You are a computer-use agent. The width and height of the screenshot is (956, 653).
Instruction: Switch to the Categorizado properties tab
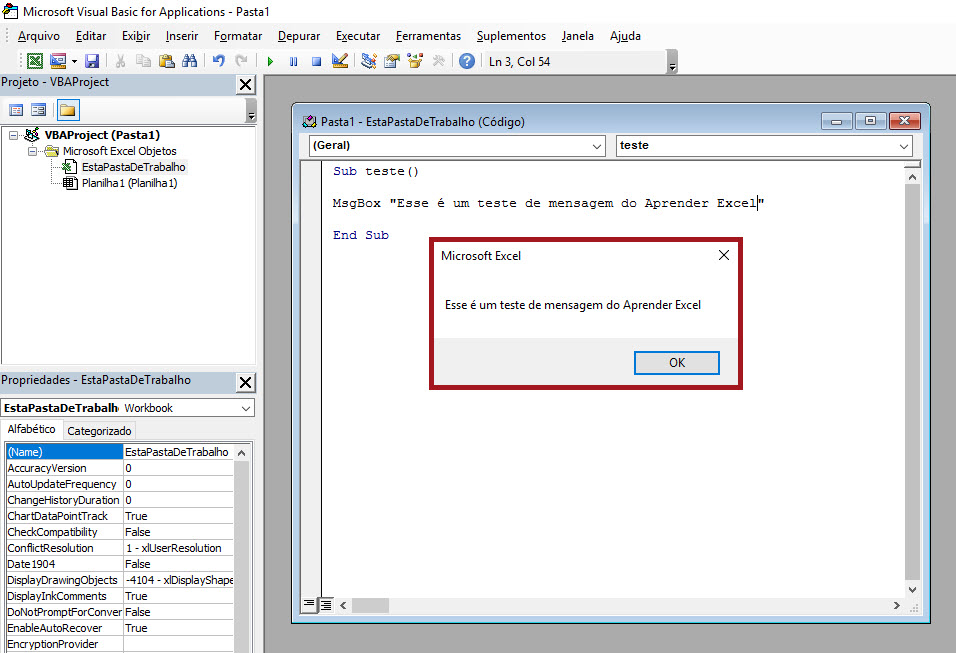(x=99, y=431)
